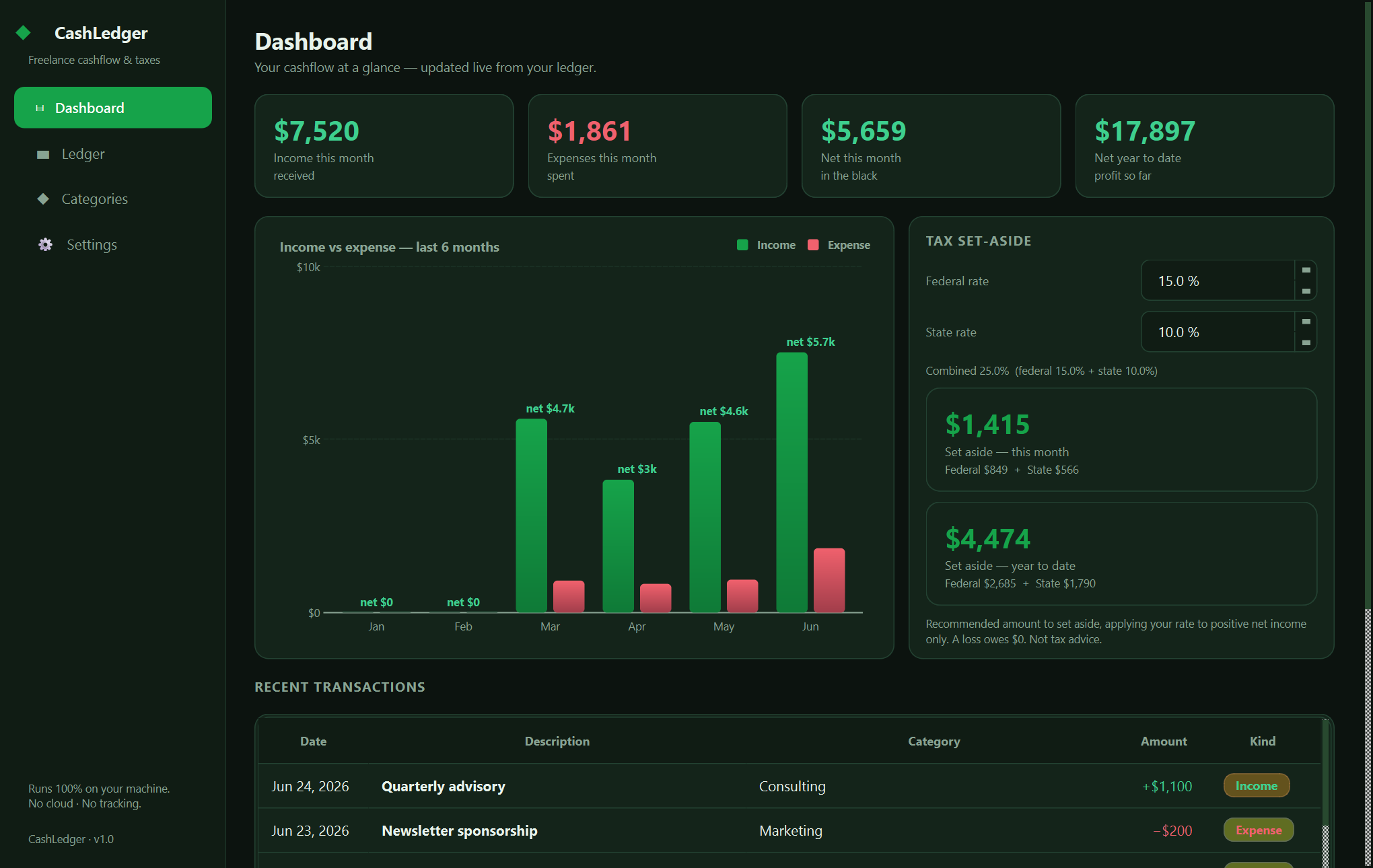Toggle the Income legend swatch
This screenshot has width=1373, height=868.
[742, 245]
